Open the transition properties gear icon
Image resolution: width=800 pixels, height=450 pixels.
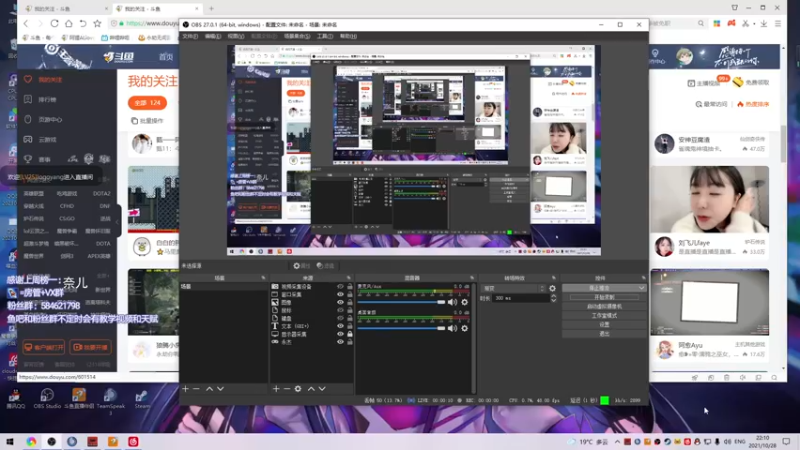(552, 288)
